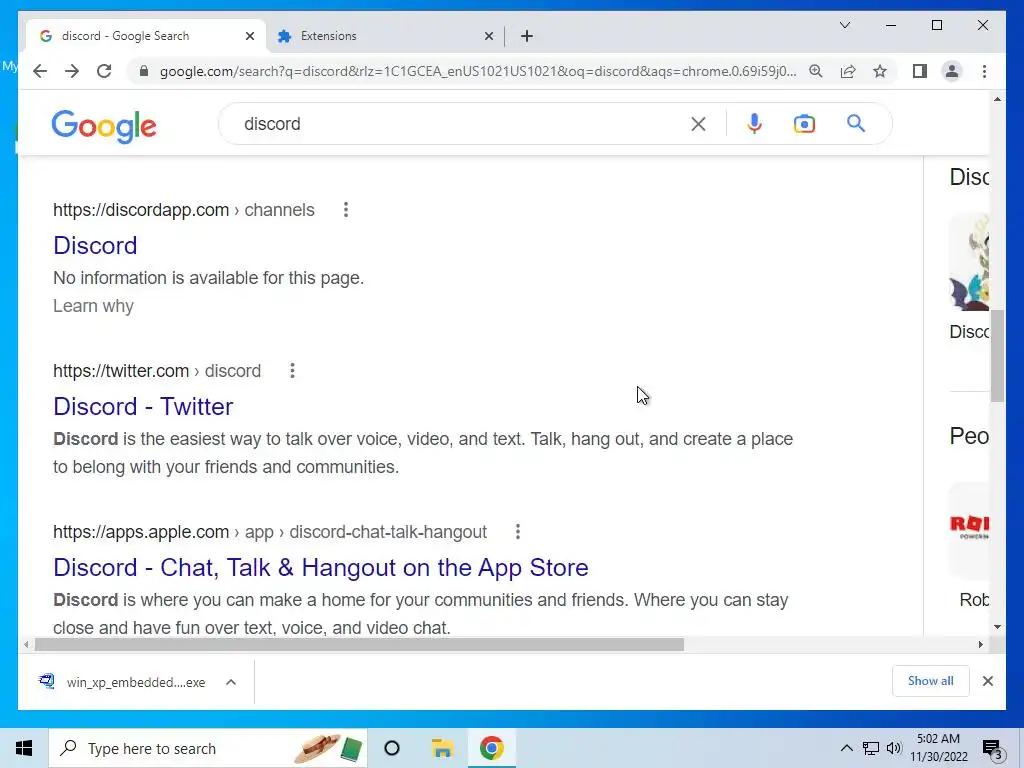Open the zoom magnifier in address bar
This screenshot has width=1024, height=768.
point(816,71)
